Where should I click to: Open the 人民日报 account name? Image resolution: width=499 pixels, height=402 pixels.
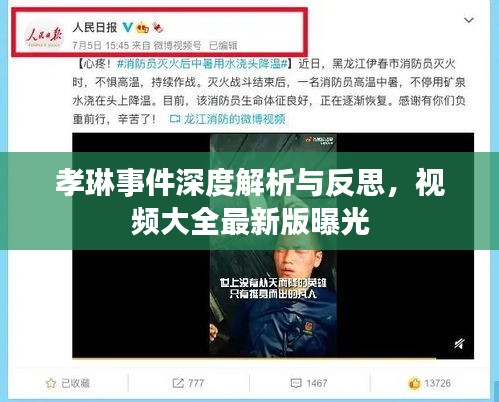tap(95, 27)
